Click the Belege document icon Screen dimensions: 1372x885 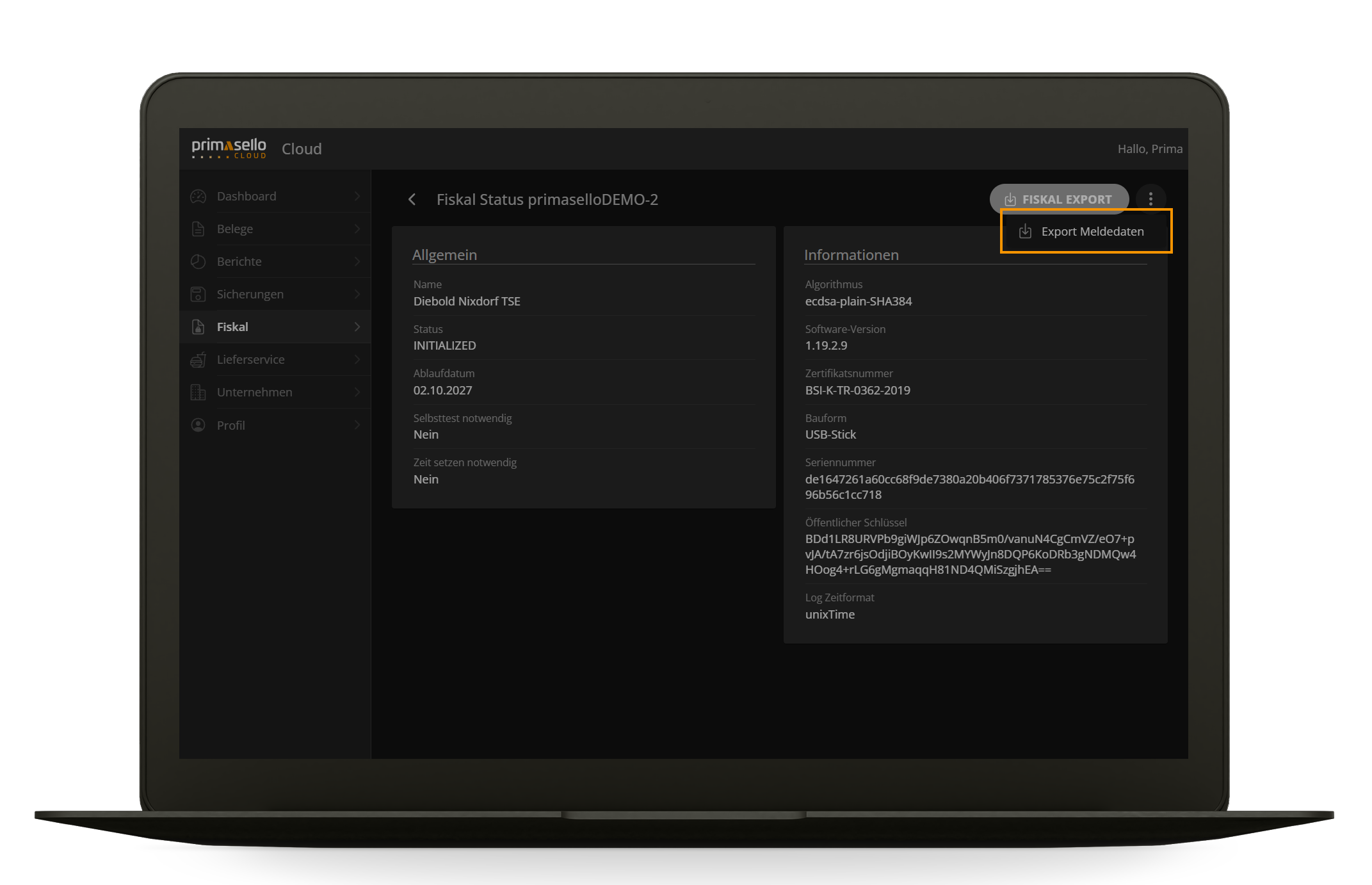(197, 229)
